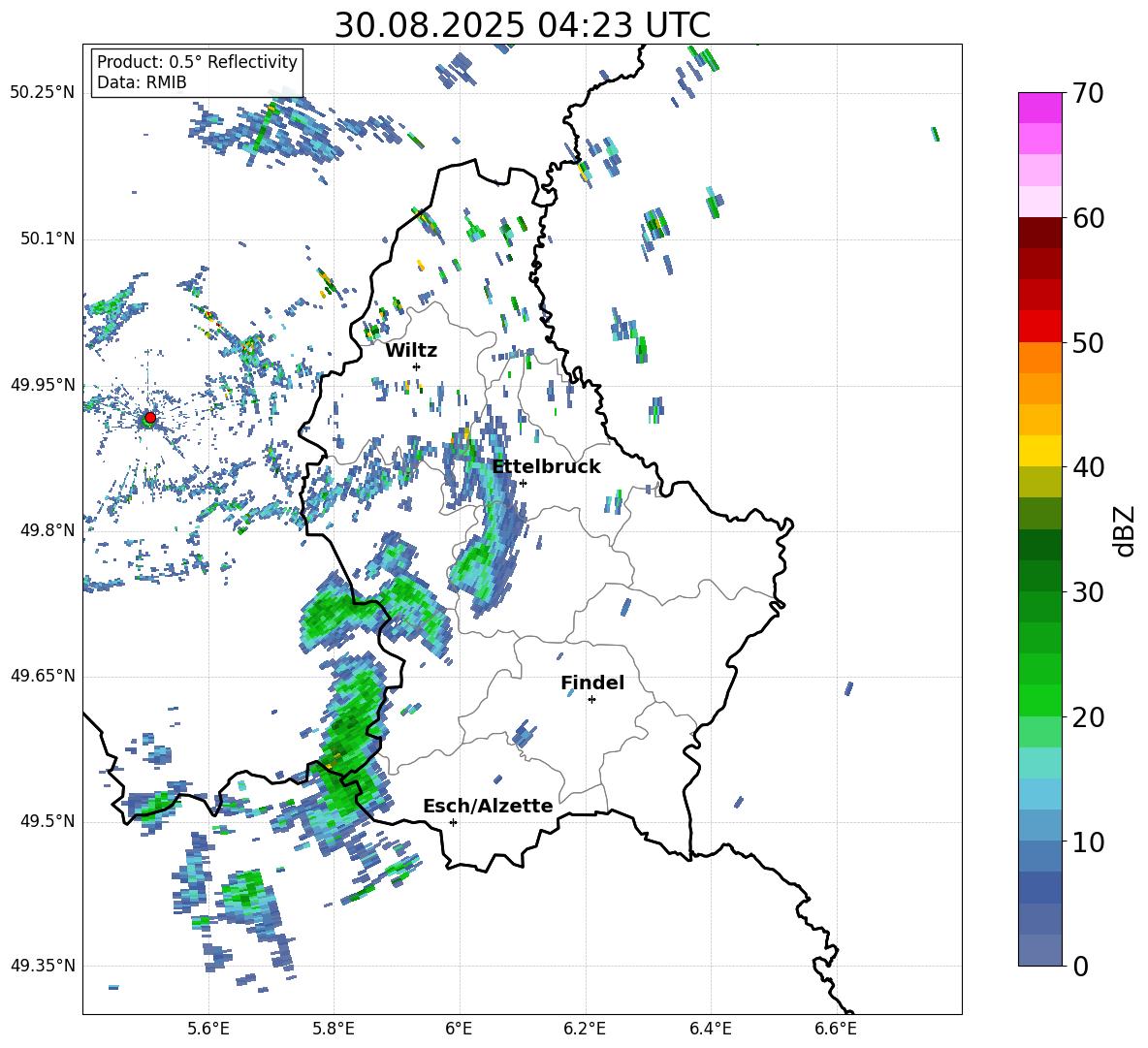The width and height of the screenshot is (1148, 1048).
Task: Click the 30 colorbar tick label
Action: (1088, 592)
